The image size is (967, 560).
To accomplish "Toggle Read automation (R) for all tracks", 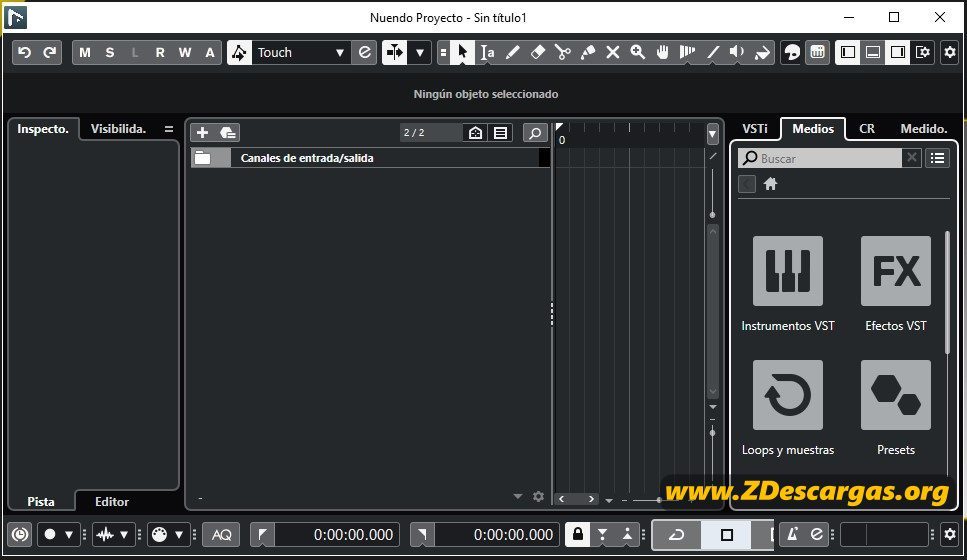I will click(160, 52).
